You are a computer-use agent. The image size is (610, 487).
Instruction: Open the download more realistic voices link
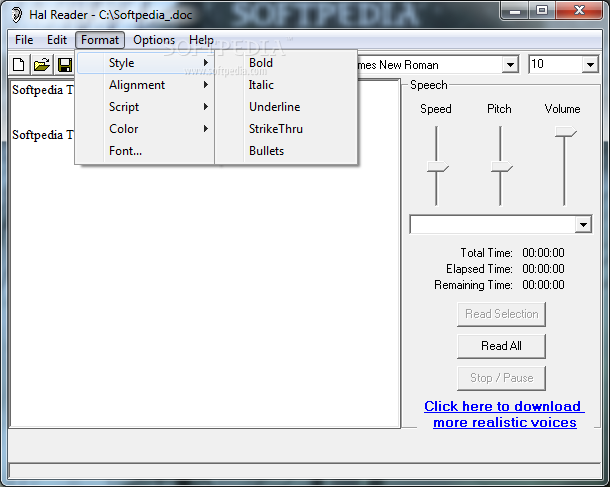[504, 414]
